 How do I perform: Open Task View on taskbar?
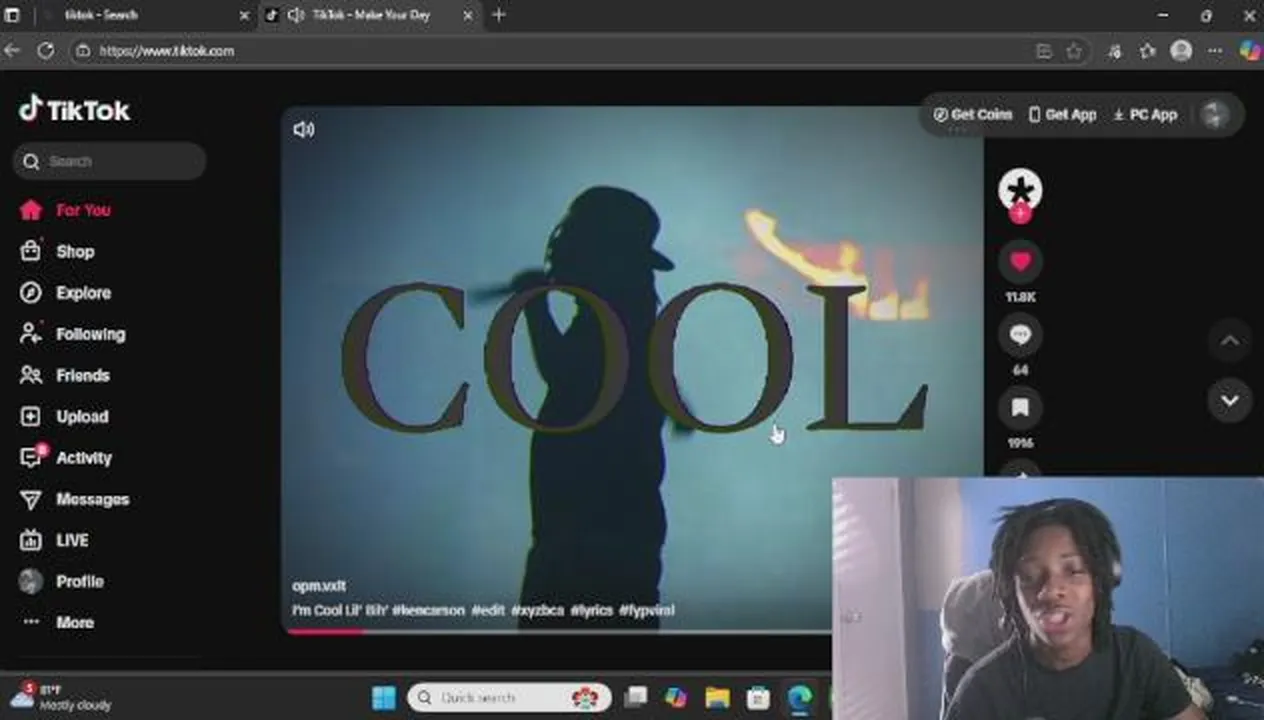(x=636, y=697)
